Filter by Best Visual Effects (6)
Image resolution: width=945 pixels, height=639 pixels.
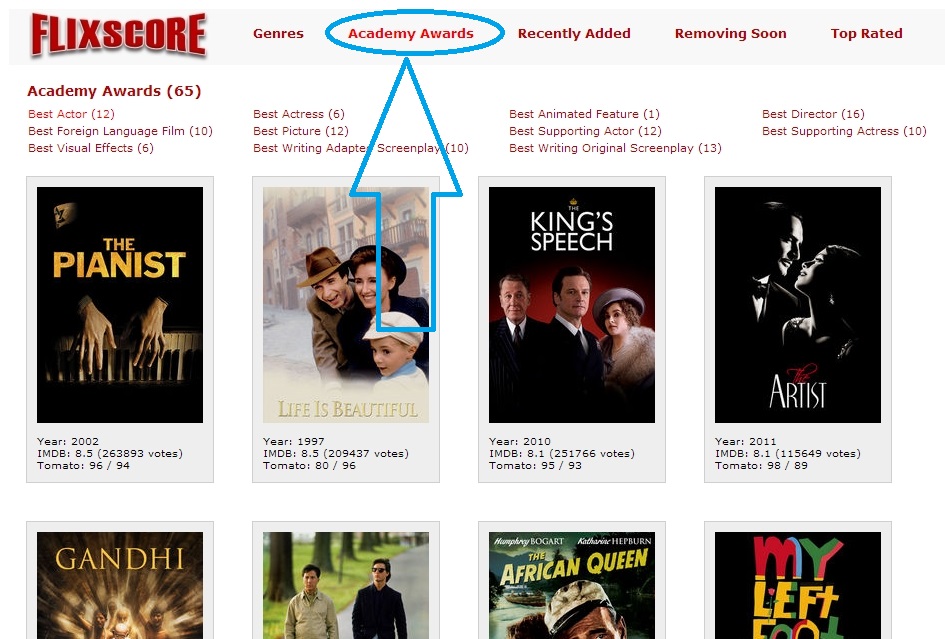click(x=90, y=148)
